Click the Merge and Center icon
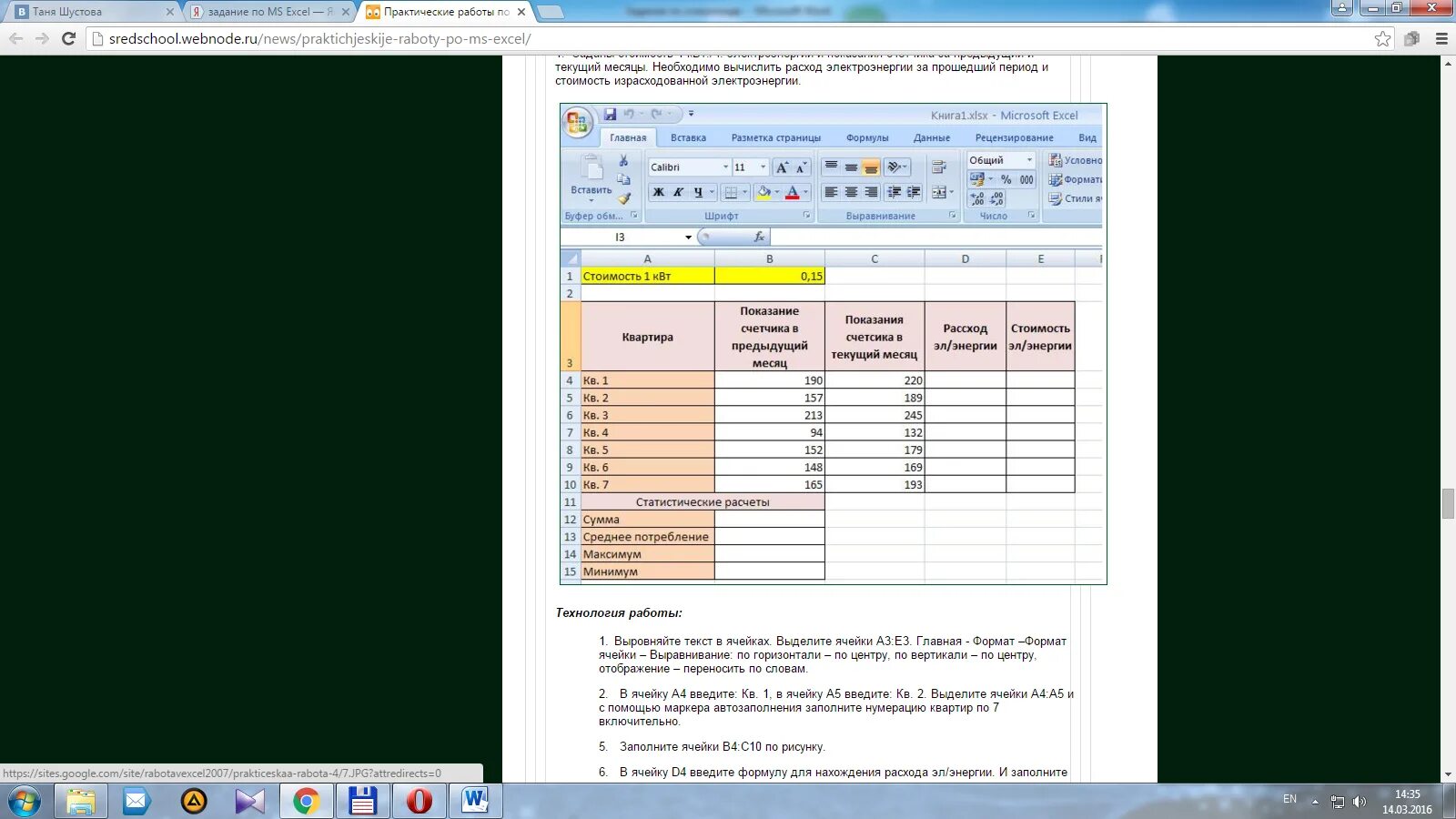Screen dimensions: 1456x819 click(x=940, y=192)
